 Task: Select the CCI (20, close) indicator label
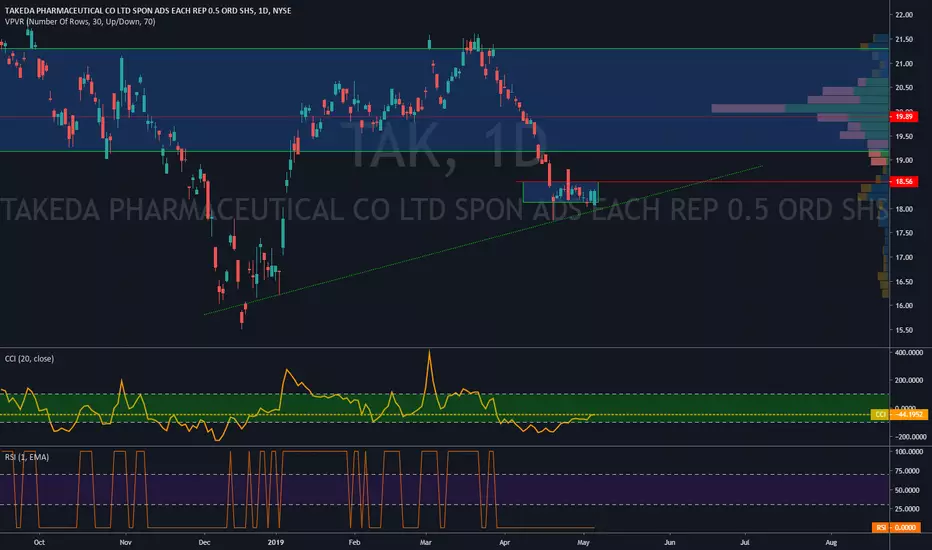(29, 359)
